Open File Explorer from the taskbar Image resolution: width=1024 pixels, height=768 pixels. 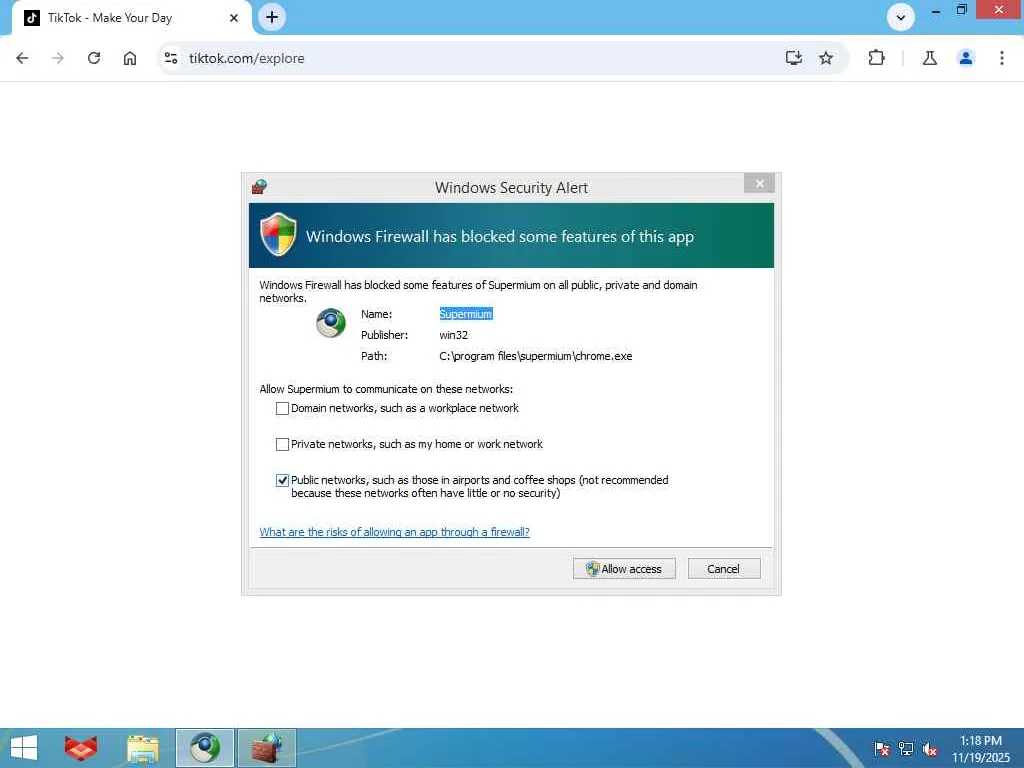(x=142, y=748)
